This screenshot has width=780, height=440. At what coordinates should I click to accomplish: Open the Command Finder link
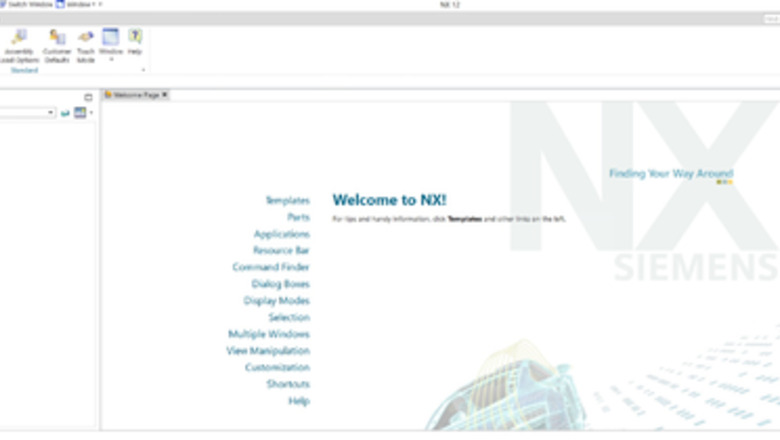click(271, 268)
